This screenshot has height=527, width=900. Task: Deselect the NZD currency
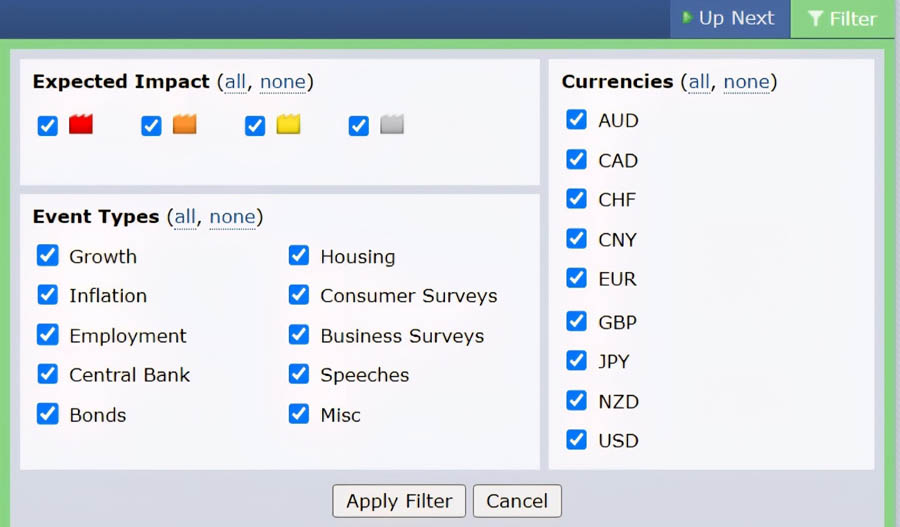click(576, 400)
